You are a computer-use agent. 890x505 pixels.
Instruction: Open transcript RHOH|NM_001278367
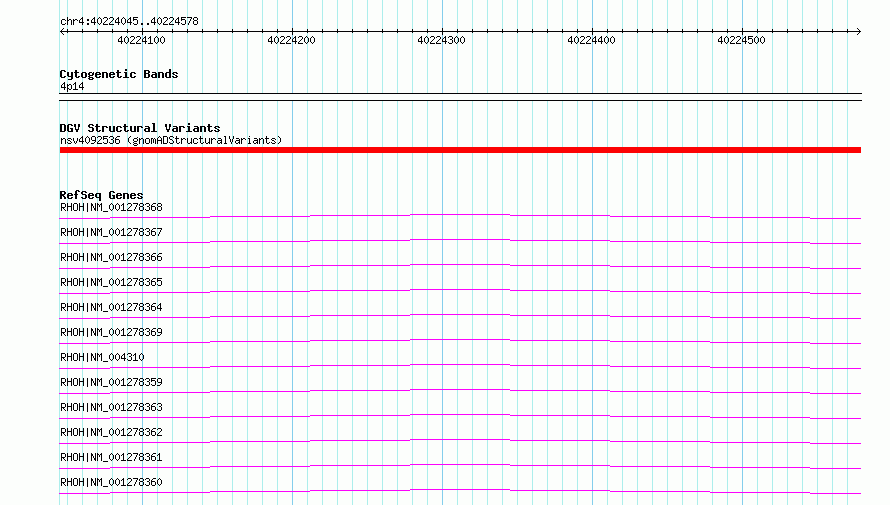[x=111, y=233]
